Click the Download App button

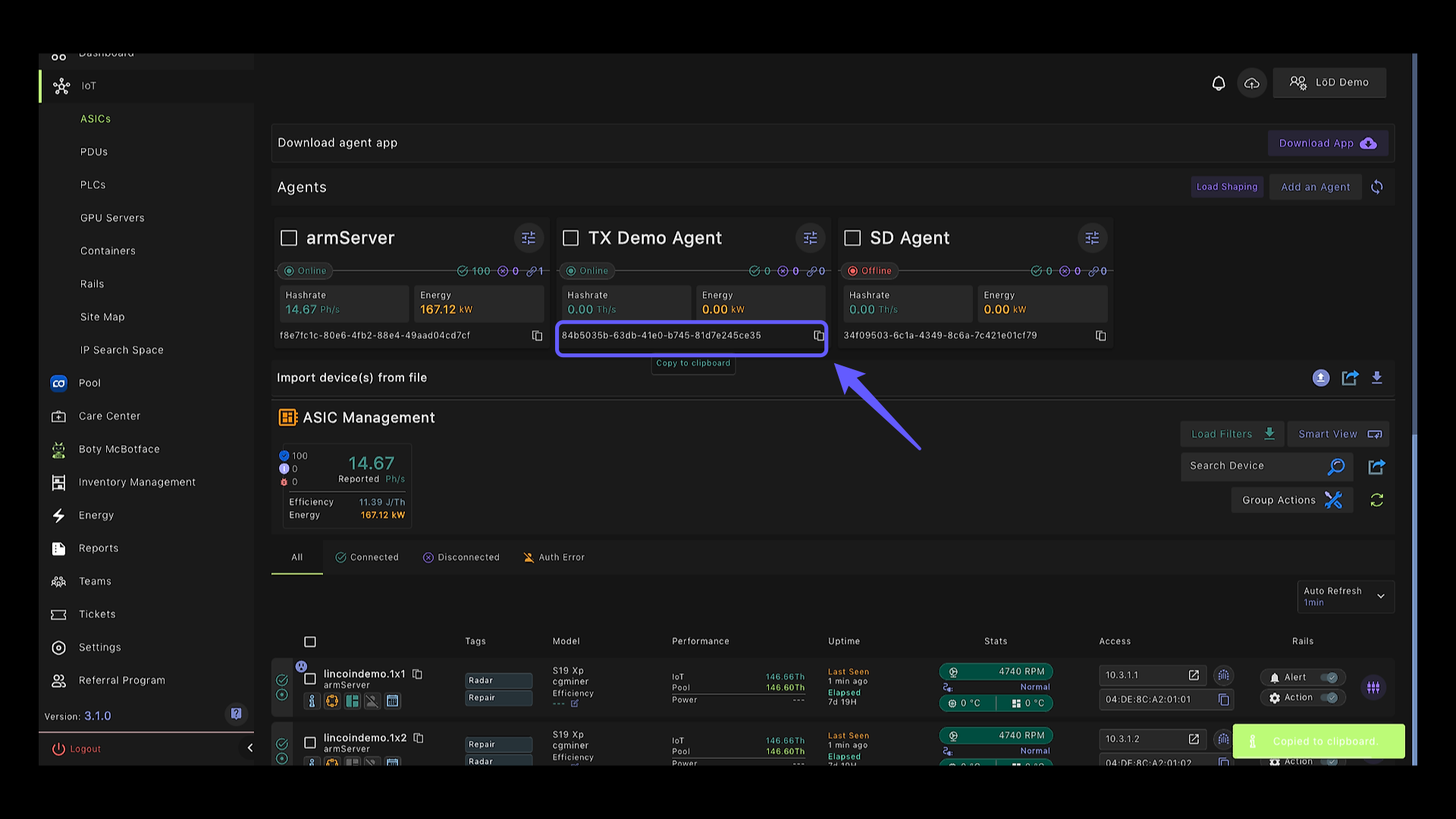1328,143
